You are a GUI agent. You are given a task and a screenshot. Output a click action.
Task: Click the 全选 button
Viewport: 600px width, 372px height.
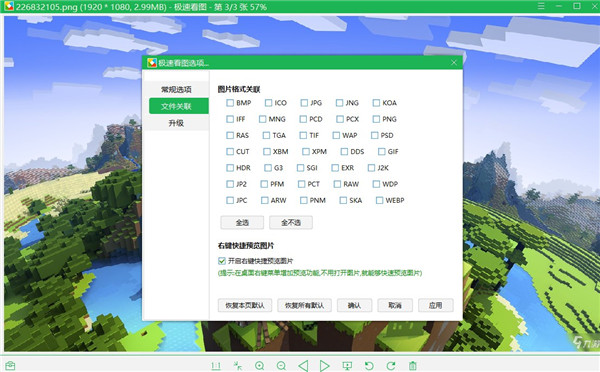(x=242, y=222)
